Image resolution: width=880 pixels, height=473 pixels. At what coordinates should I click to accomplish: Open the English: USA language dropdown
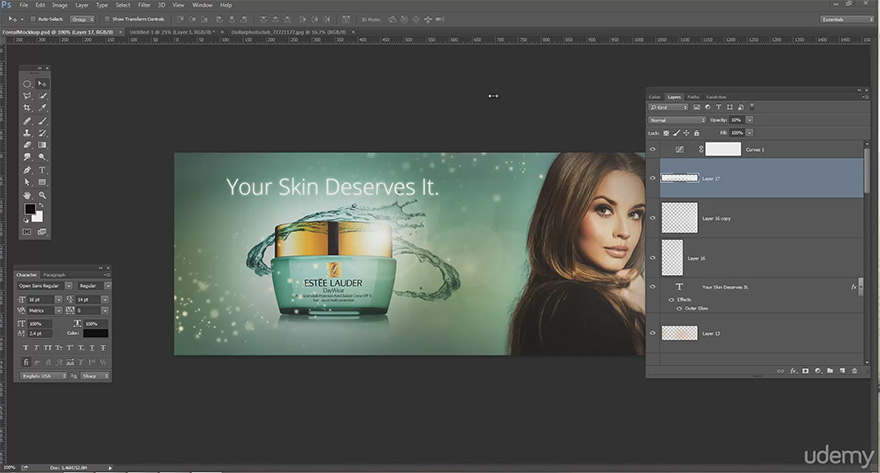pos(44,376)
